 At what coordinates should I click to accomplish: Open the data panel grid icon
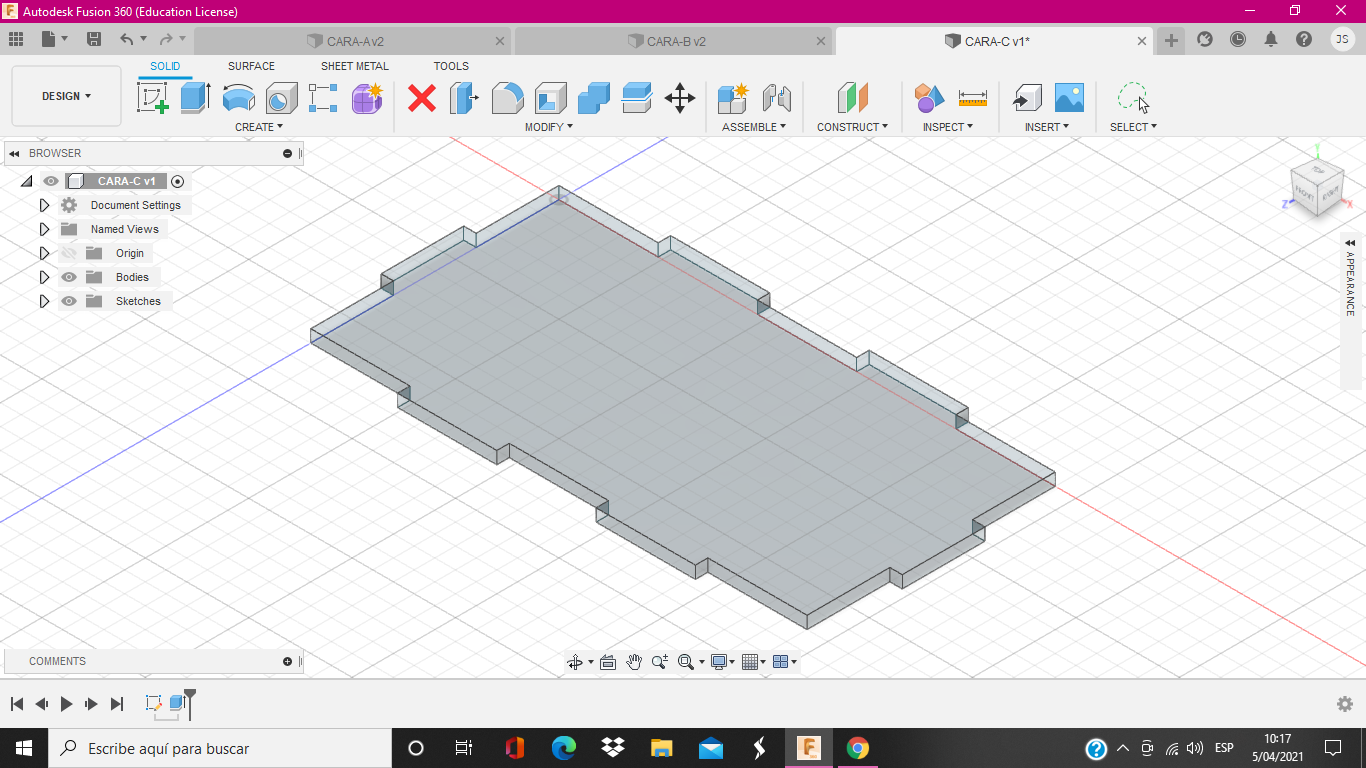(16, 40)
